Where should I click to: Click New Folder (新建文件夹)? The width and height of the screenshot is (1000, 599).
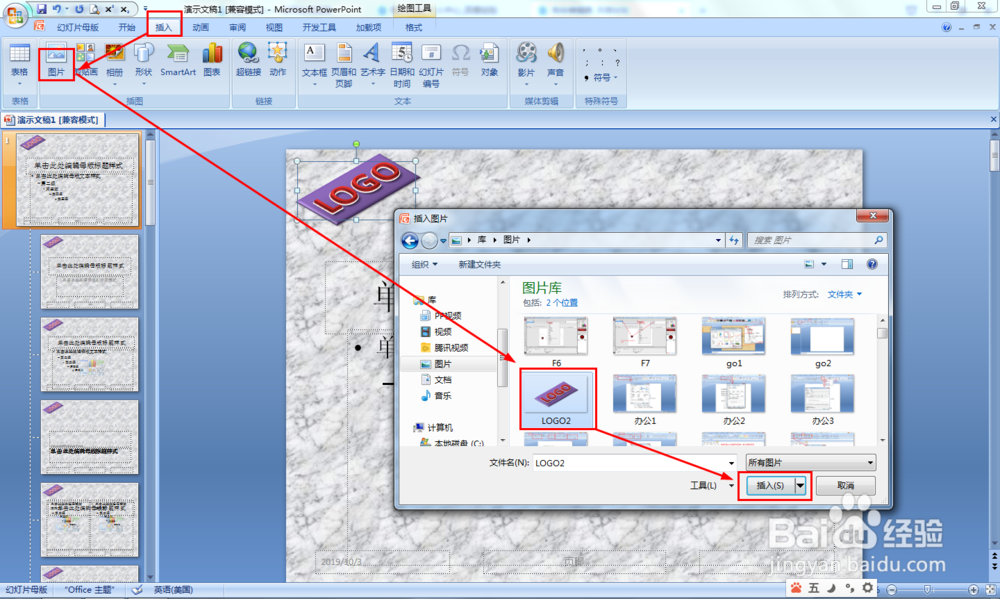pyautogui.click(x=480, y=264)
